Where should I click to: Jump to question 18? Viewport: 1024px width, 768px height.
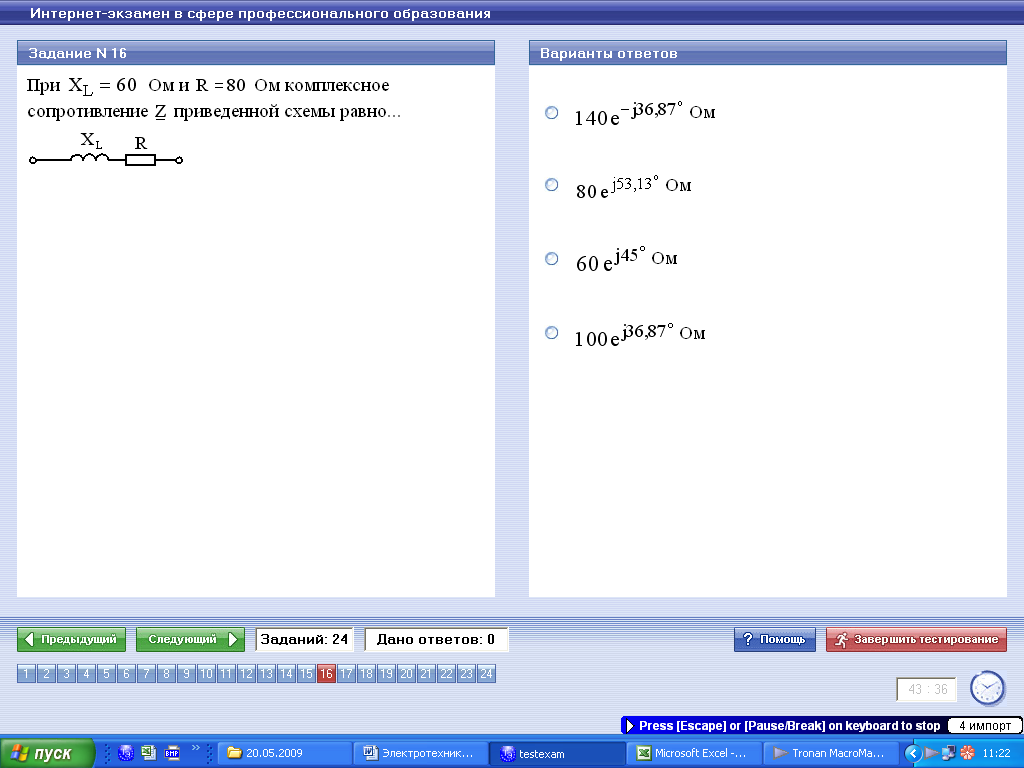(x=366, y=673)
